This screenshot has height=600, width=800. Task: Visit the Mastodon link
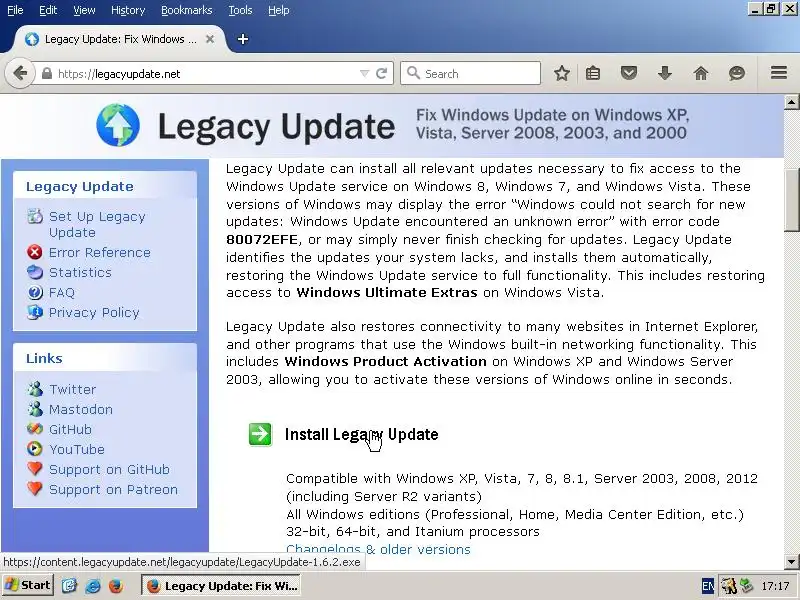tap(81, 409)
